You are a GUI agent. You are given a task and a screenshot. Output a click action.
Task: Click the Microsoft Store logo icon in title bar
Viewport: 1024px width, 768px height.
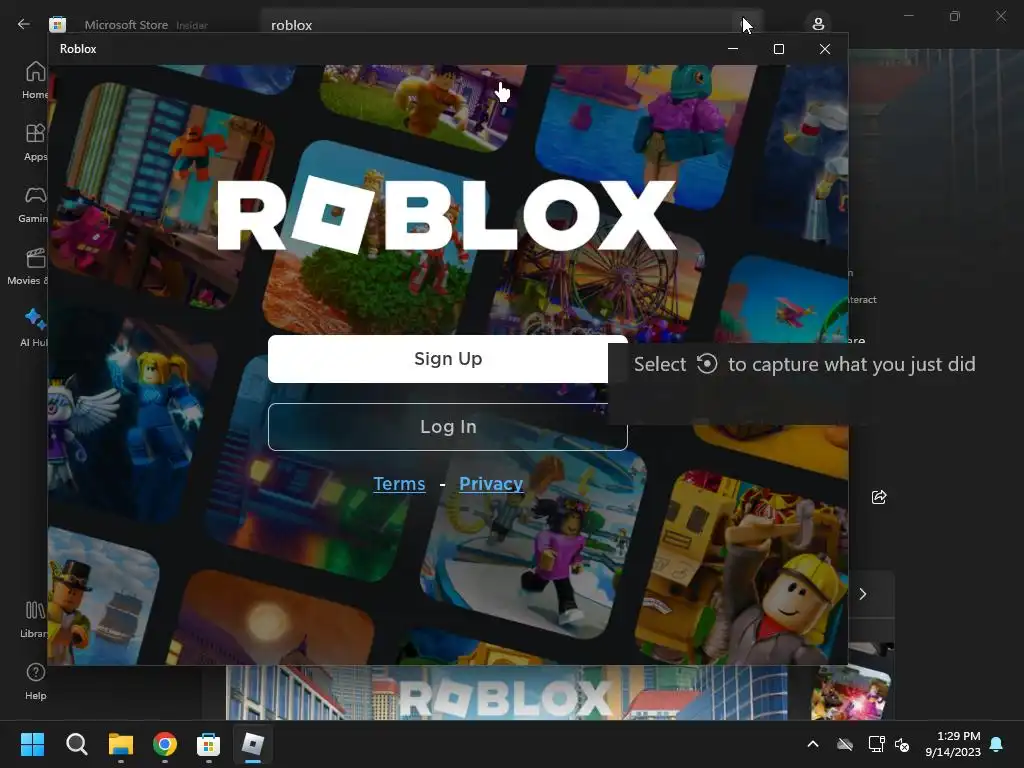pos(57,24)
